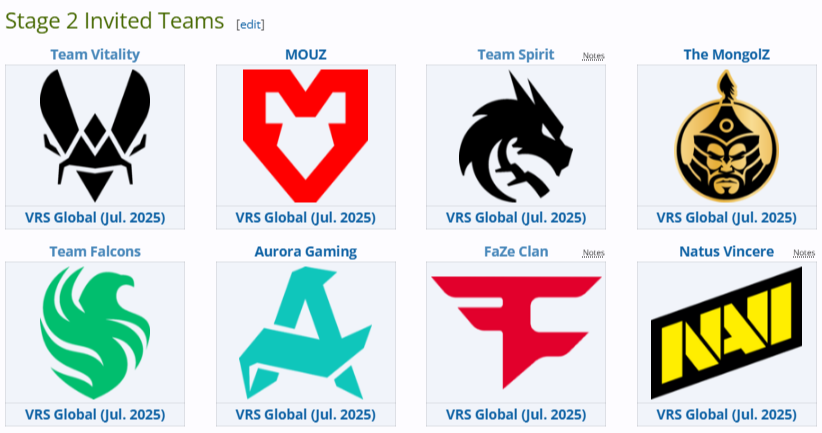Click the yellow NAVI logo
822x433 pixels.
[727, 333]
